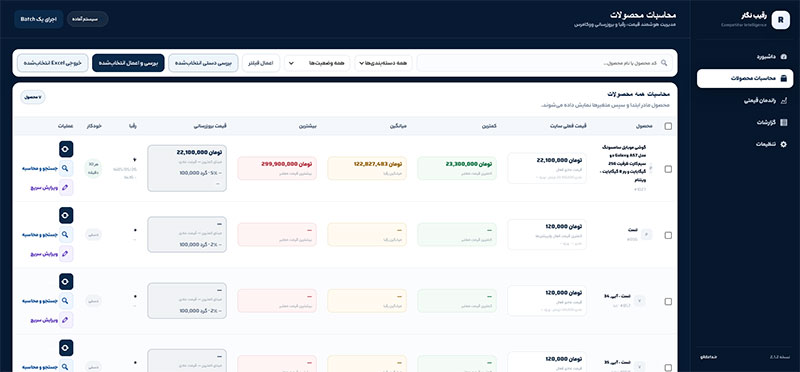Open تنظیمات with the gear icon
This screenshot has height=372, width=800.
(x=784, y=144)
